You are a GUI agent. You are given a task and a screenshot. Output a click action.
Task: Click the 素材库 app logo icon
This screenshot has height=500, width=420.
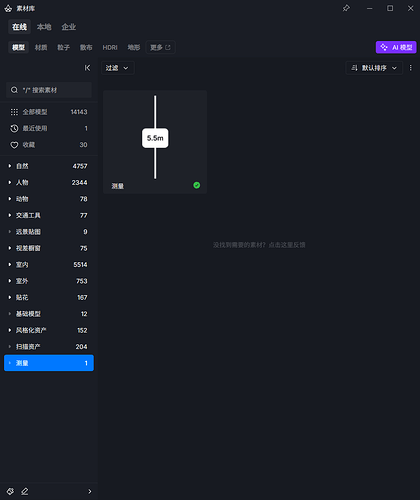pyautogui.click(x=8, y=9)
